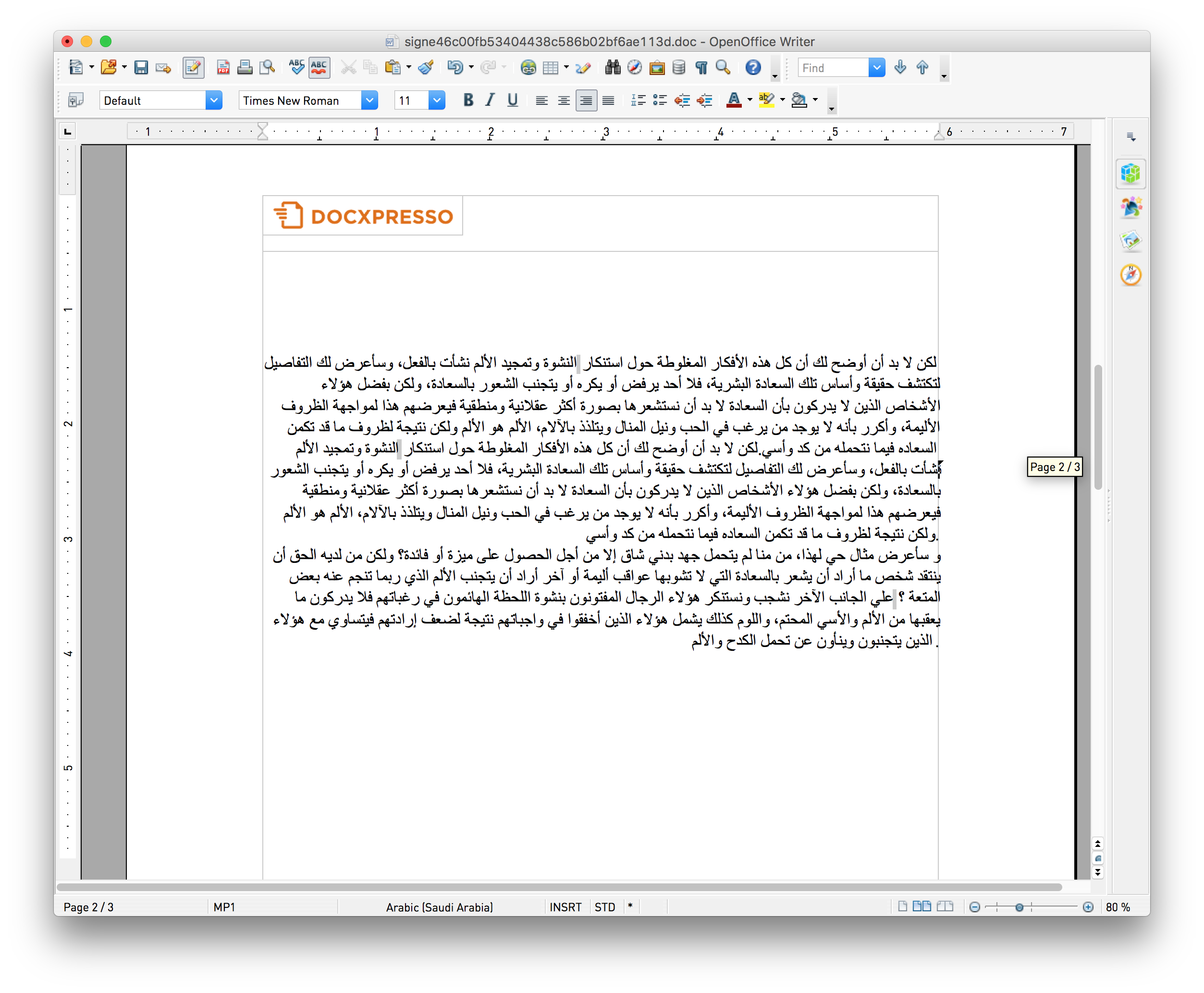Open sidebar Gallery panel
The width and height of the screenshot is (1204, 993).
tap(1130, 241)
